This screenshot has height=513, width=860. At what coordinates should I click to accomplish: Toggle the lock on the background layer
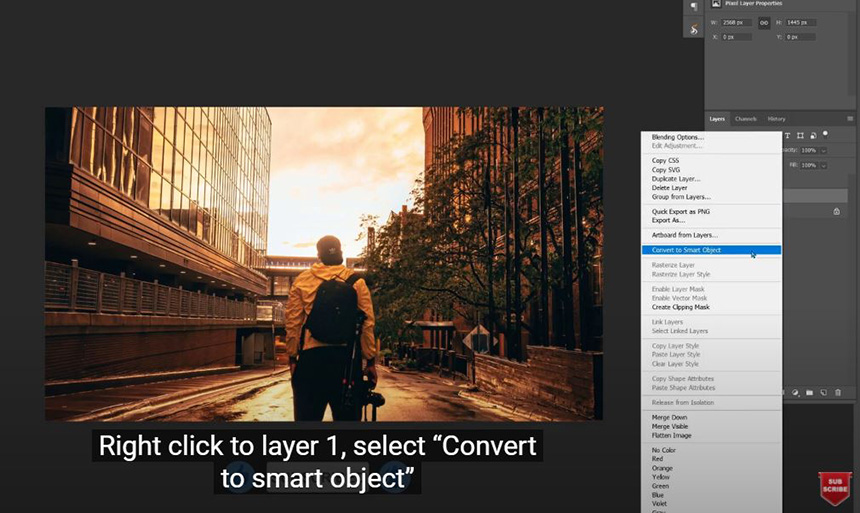pyautogui.click(x=836, y=212)
